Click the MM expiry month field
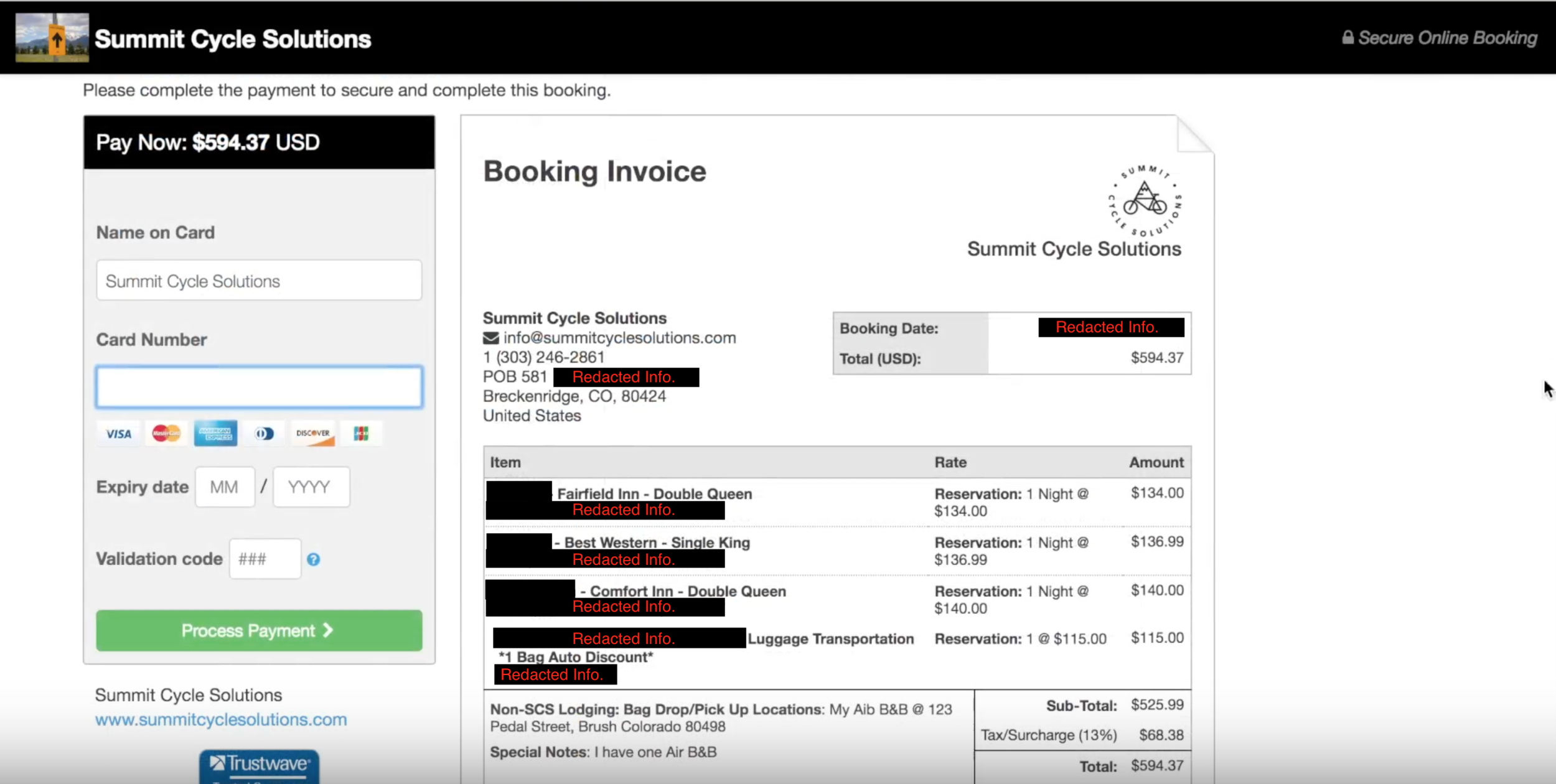The image size is (1556, 784). click(225, 487)
